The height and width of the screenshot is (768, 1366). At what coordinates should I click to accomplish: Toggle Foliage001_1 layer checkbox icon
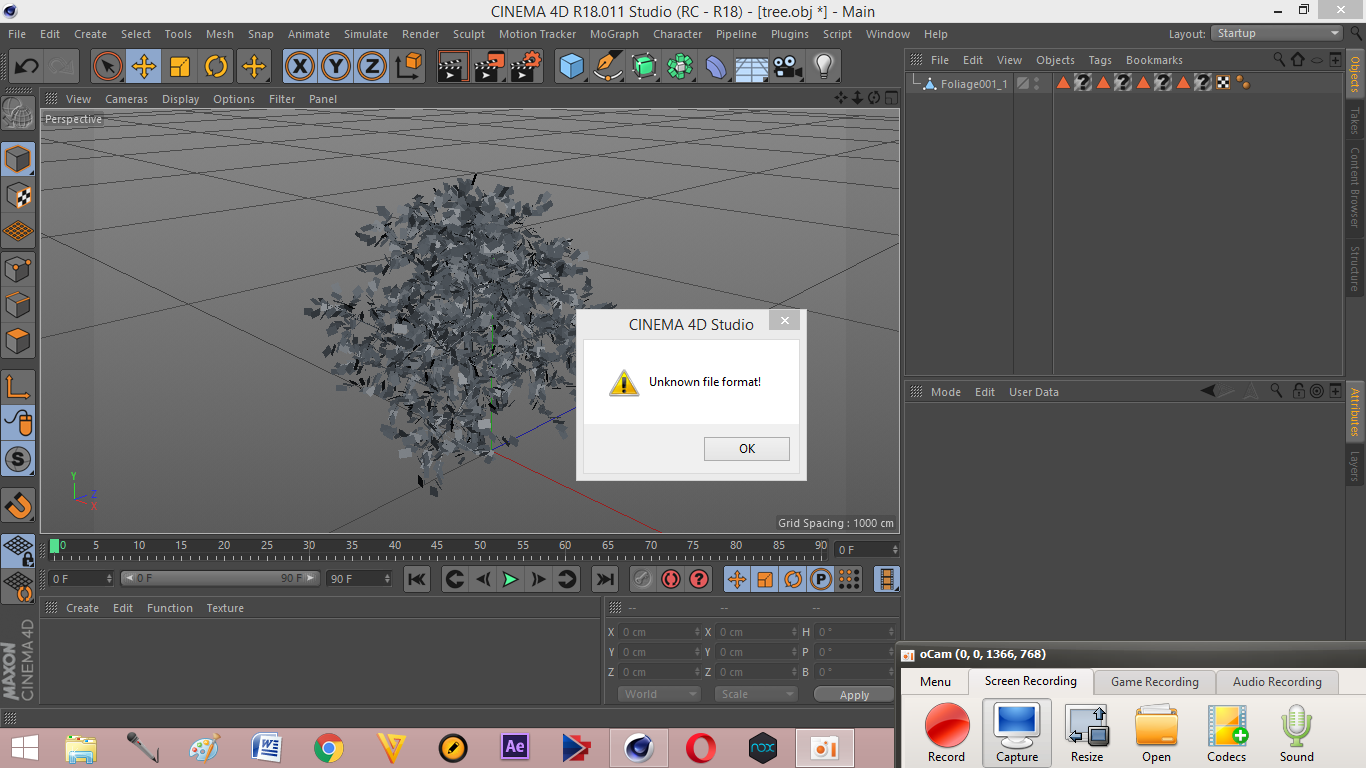pyautogui.click(x=1022, y=83)
